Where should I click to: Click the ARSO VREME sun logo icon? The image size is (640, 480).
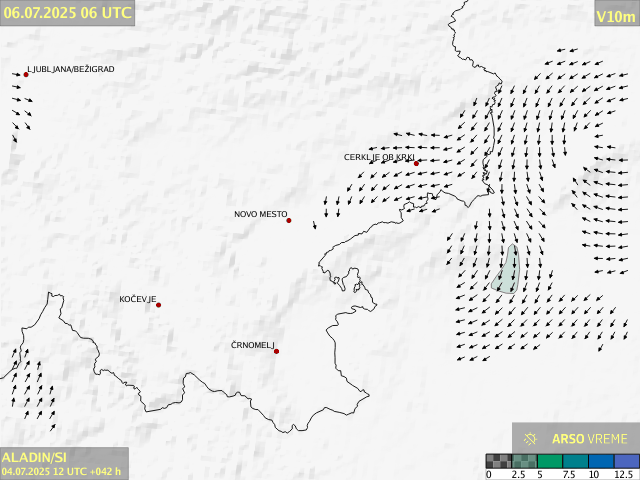(530, 439)
